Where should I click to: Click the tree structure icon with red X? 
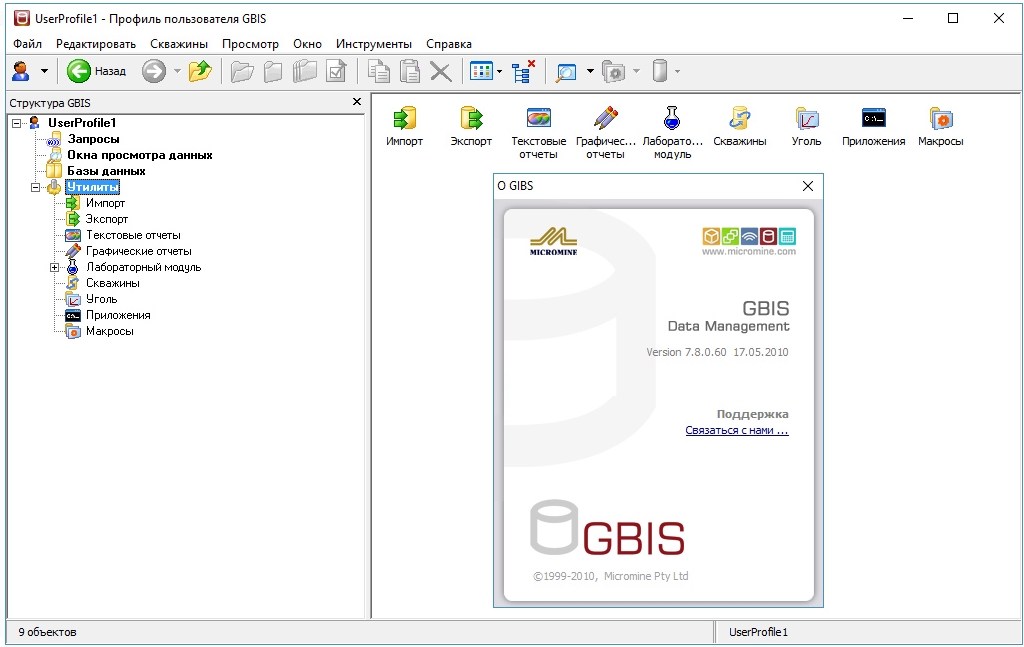pyautogui.click(x=522, y=71)
